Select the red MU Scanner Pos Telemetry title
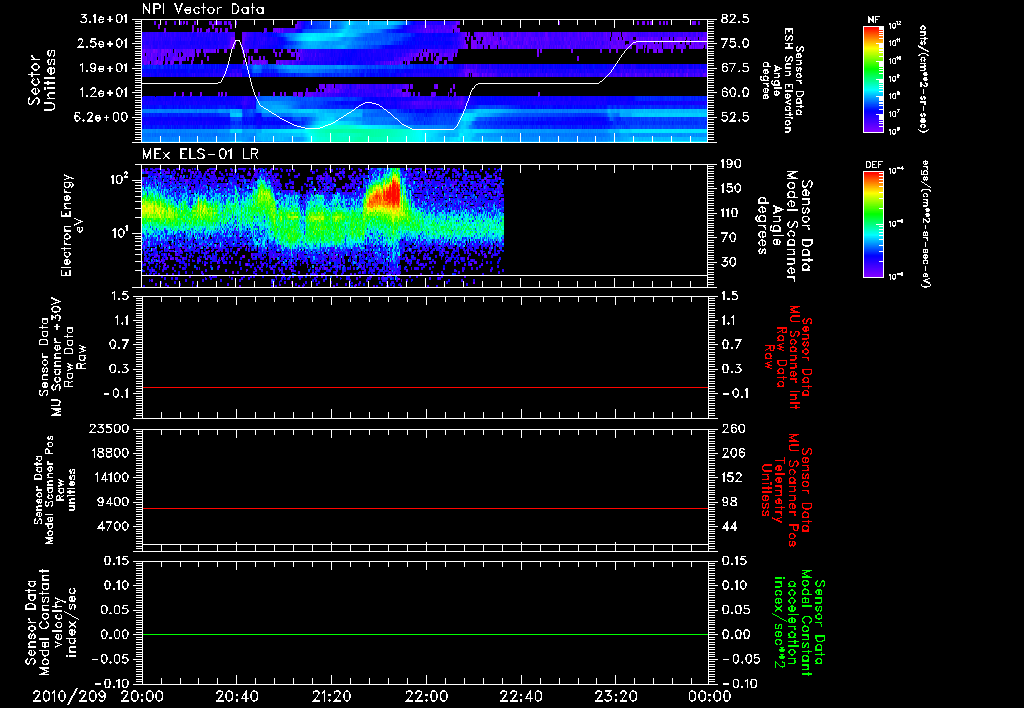This screenshot has width=1024, height=708. coord(786,490)
